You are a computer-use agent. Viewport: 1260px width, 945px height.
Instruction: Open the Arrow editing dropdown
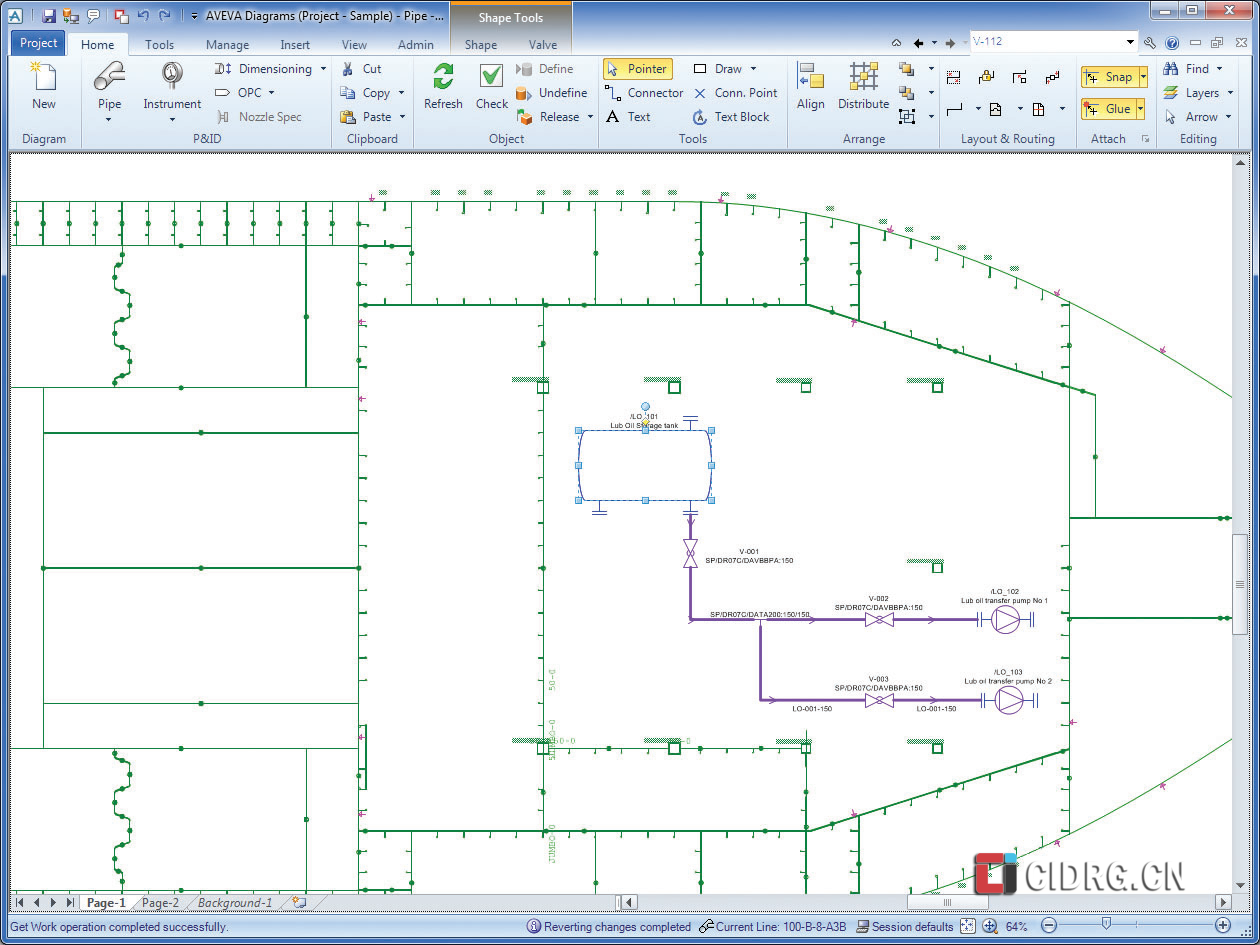[1228, 117]
